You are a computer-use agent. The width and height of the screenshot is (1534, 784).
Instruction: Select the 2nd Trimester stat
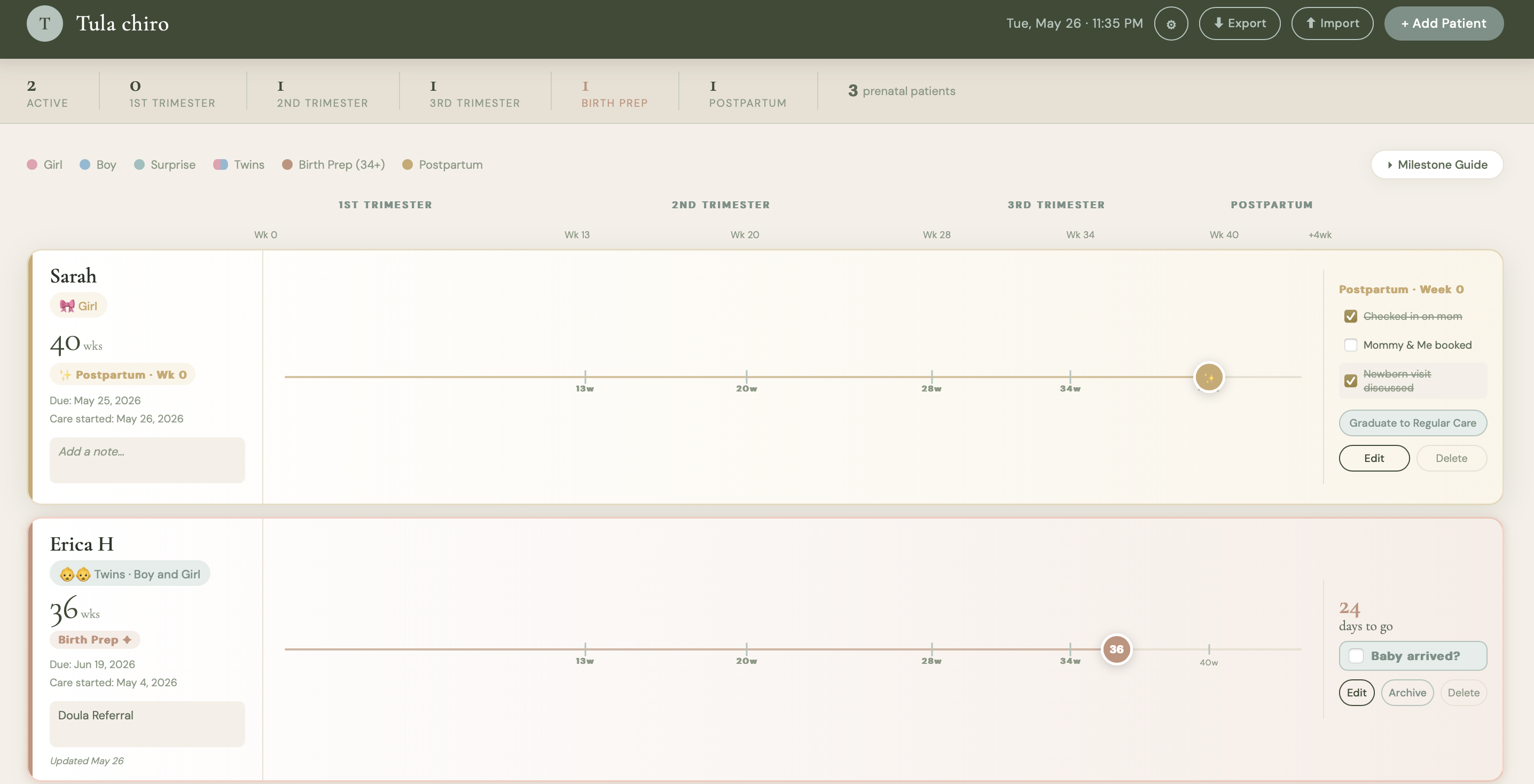(x=322, y=93)
